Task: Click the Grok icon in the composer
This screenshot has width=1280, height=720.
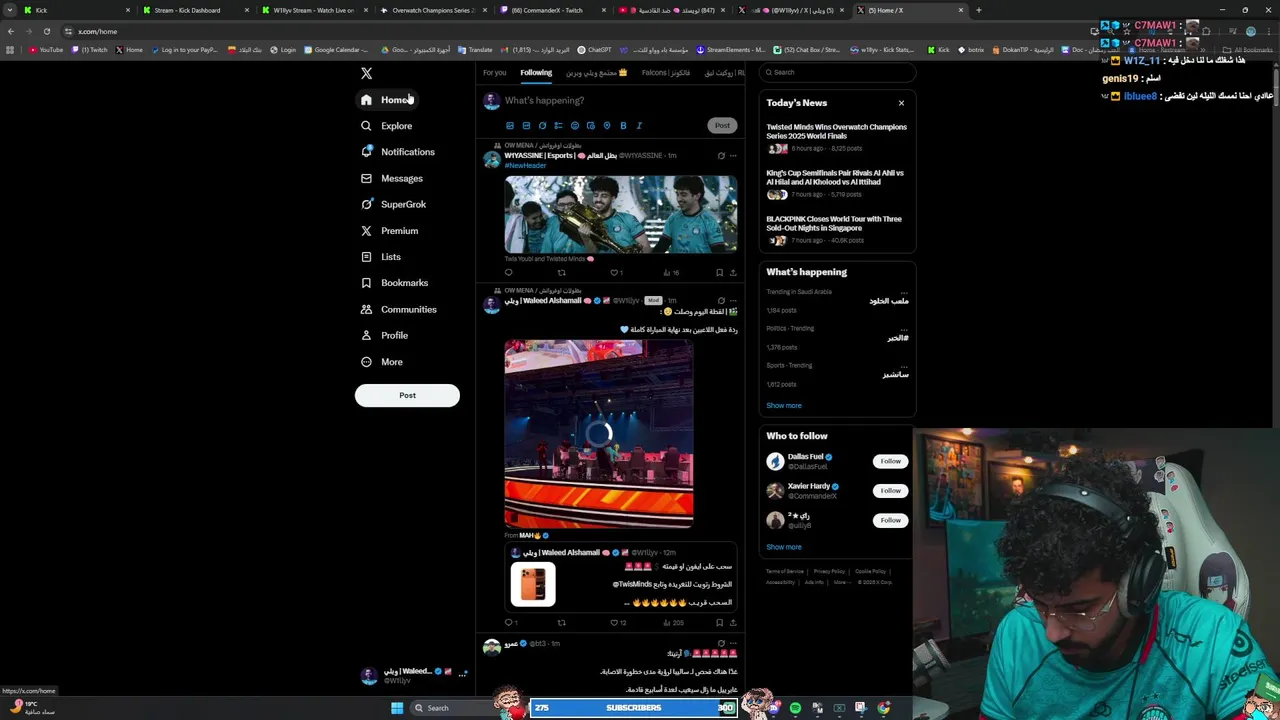Action: tap(542, 126)
